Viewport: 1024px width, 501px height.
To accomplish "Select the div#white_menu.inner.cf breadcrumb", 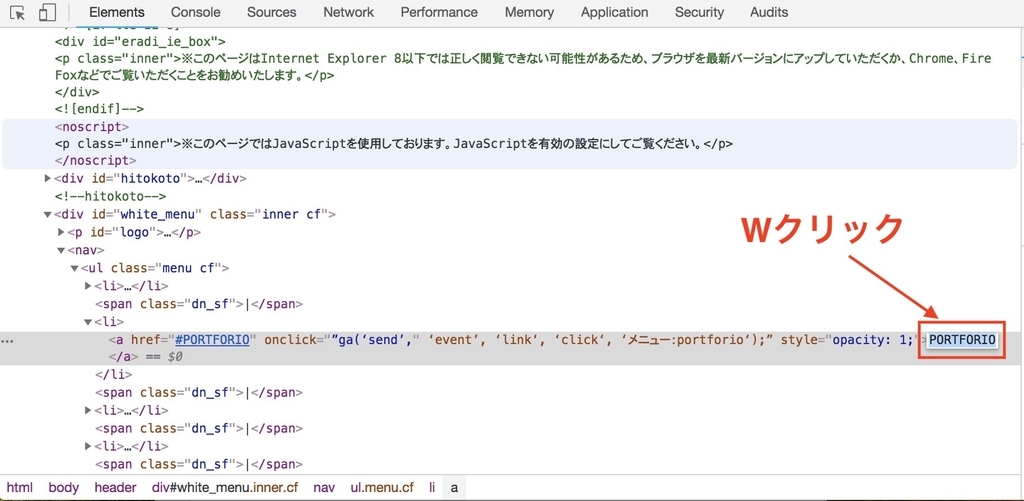I will tap(225, 487).
